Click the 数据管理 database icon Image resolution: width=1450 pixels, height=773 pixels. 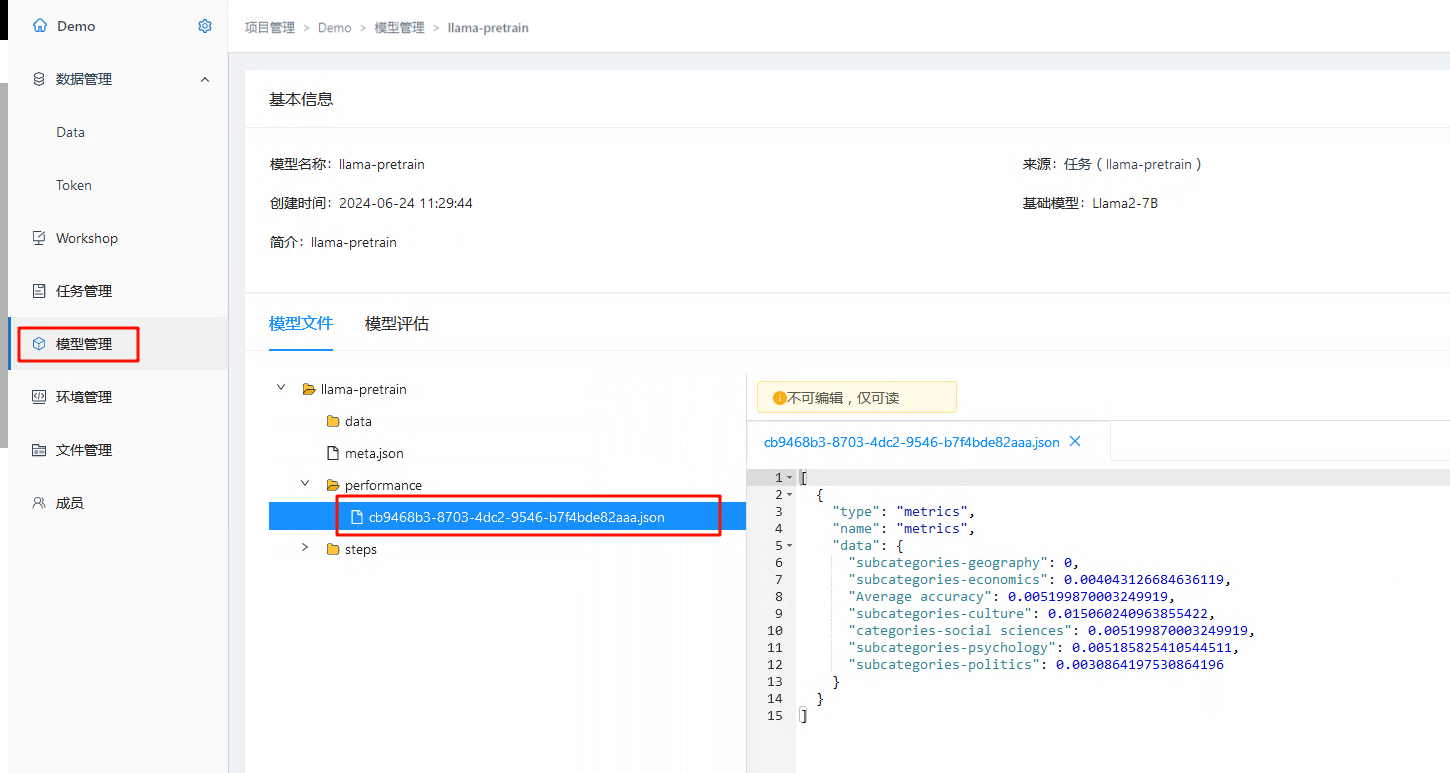39,79
